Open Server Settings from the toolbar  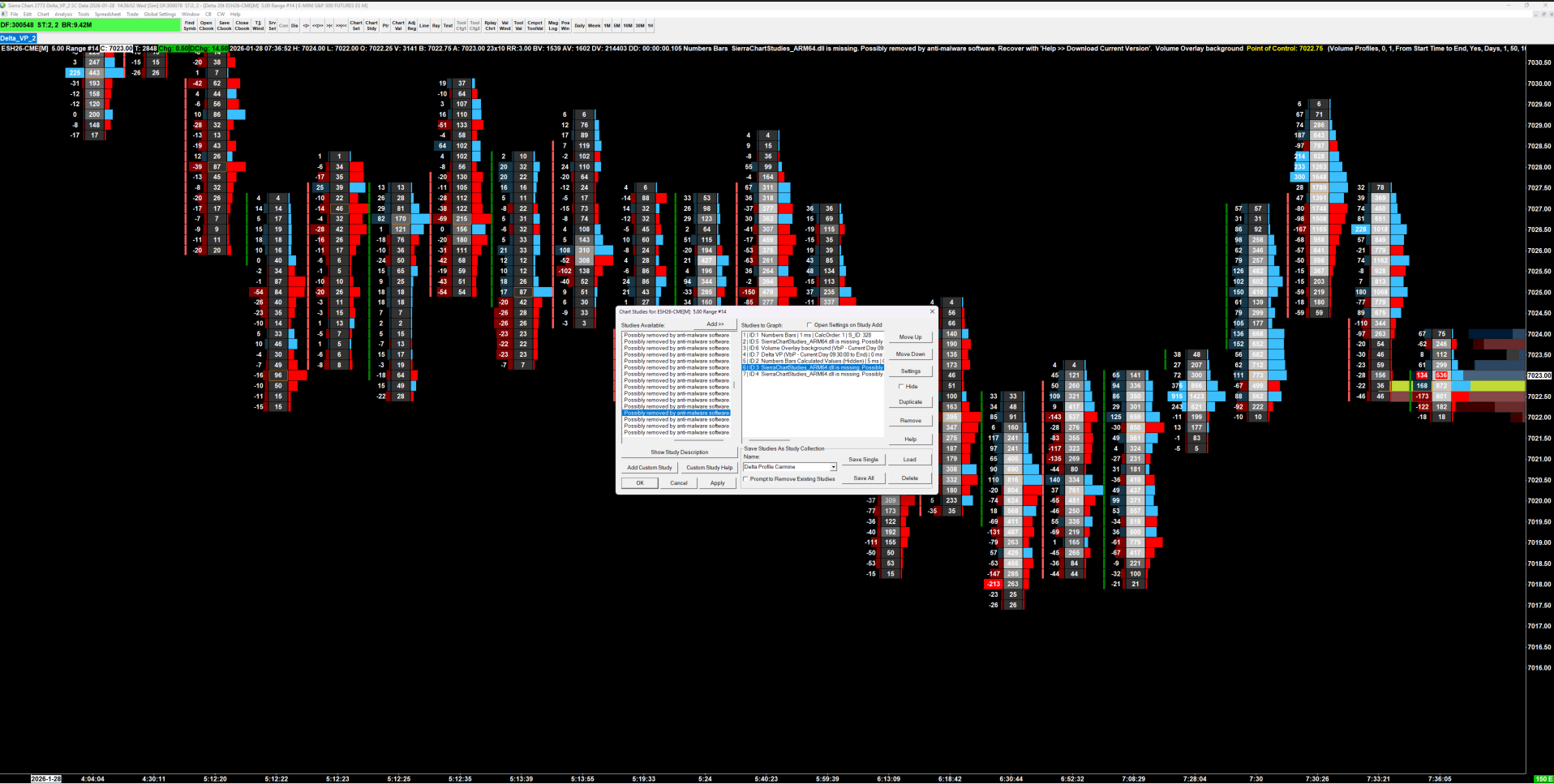click(272, 25)
